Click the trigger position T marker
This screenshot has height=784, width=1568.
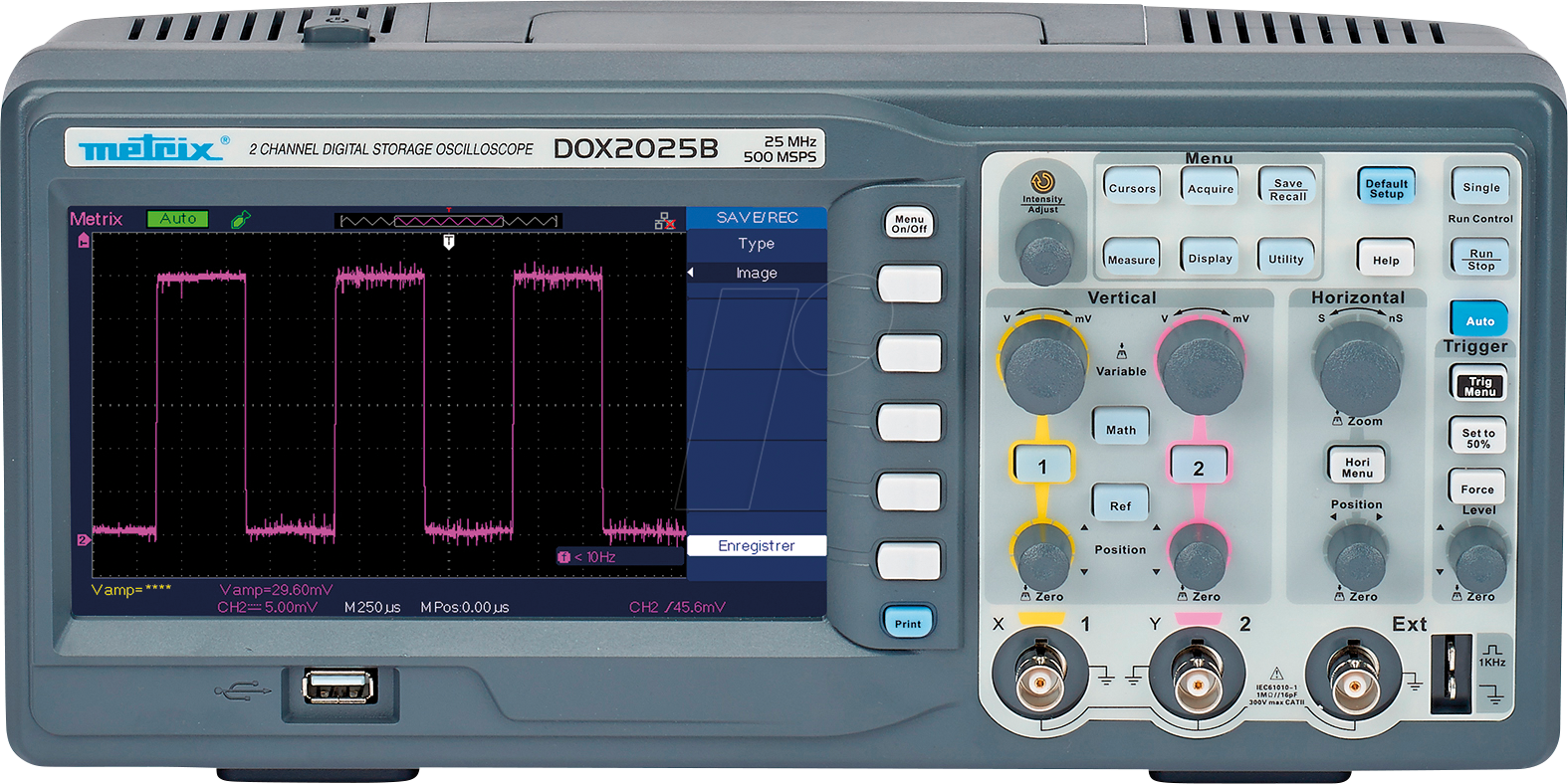coord(449,241)
